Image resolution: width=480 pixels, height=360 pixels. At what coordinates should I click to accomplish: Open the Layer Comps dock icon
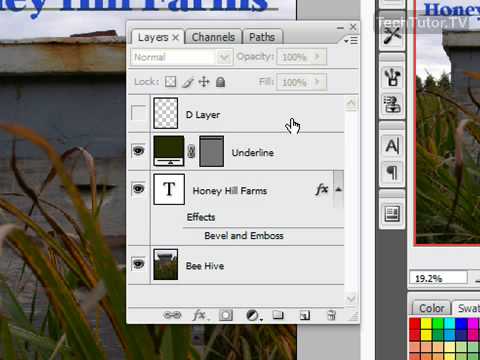pyautogui.click(x=392, y=214)
